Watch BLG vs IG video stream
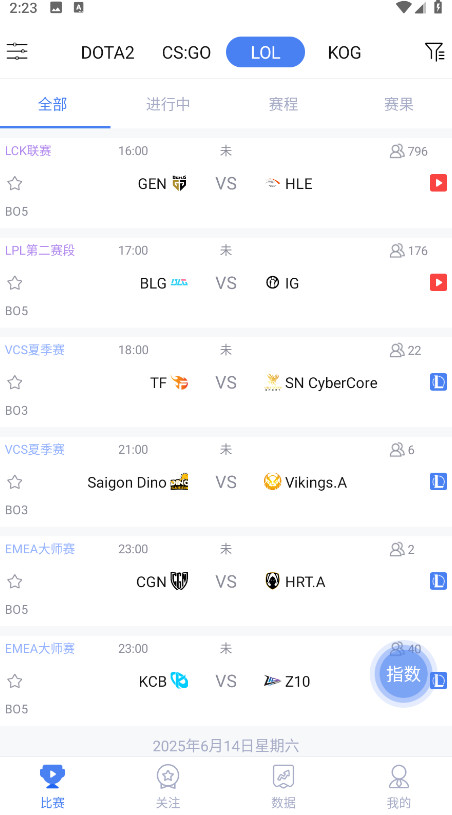The height and width of the screenshot is (815, 452). click(438, 283)
